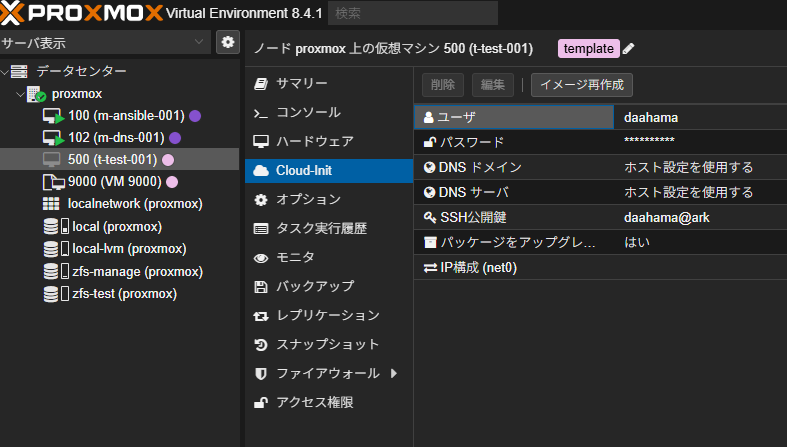
Task: Click the 削除 button
Action: point(443,85)
